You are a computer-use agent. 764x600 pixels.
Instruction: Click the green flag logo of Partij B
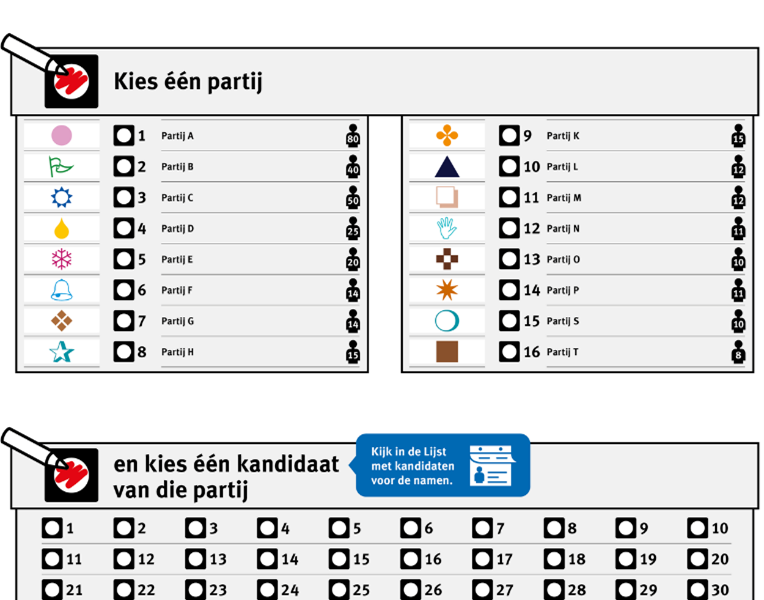[61, 167]
